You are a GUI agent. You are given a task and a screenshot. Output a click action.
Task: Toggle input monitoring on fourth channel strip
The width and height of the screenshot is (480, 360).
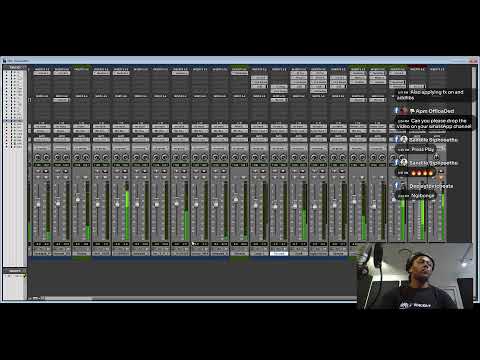coord(97,171)
